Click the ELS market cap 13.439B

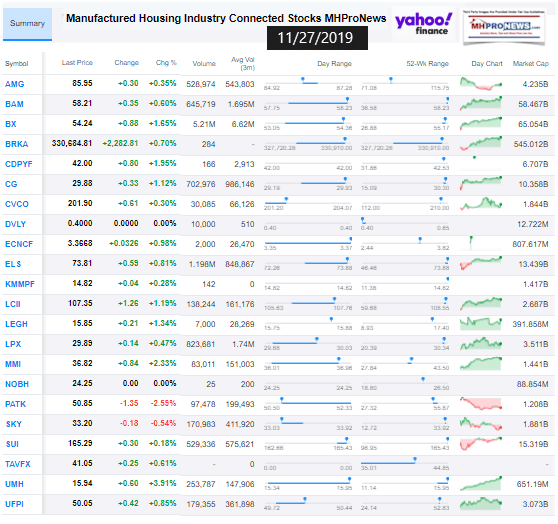coord(533,264)
